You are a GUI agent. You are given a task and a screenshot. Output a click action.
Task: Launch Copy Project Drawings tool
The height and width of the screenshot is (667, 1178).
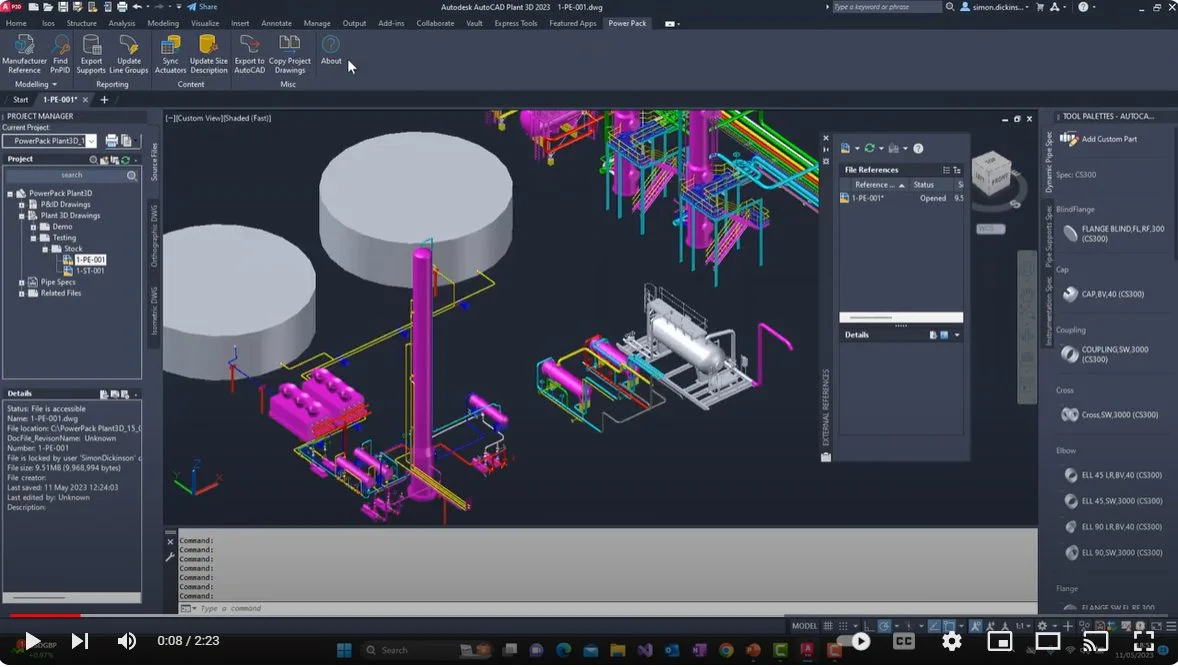click(289, 54)
